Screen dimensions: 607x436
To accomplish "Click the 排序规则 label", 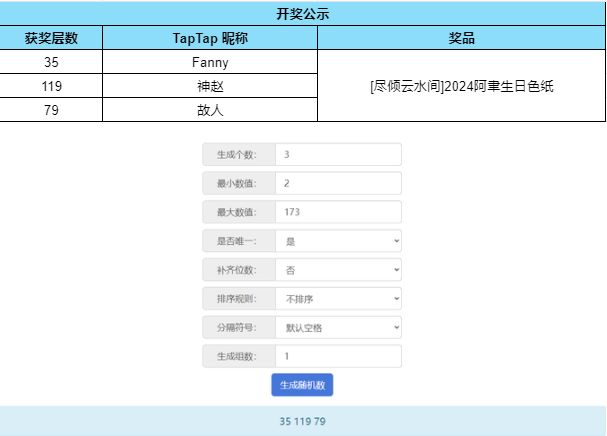I will click(x=237, y=299).
